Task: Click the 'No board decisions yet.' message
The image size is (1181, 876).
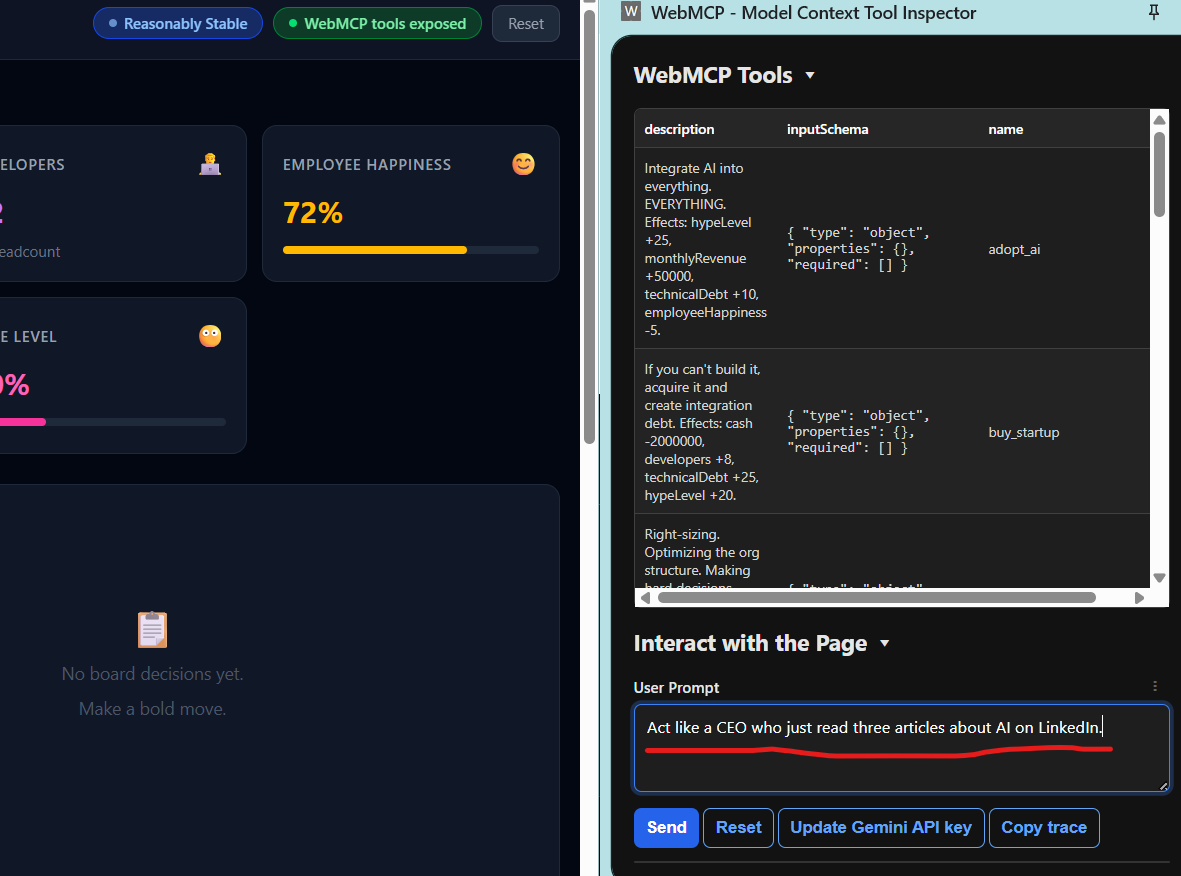Action: [152, 674]
